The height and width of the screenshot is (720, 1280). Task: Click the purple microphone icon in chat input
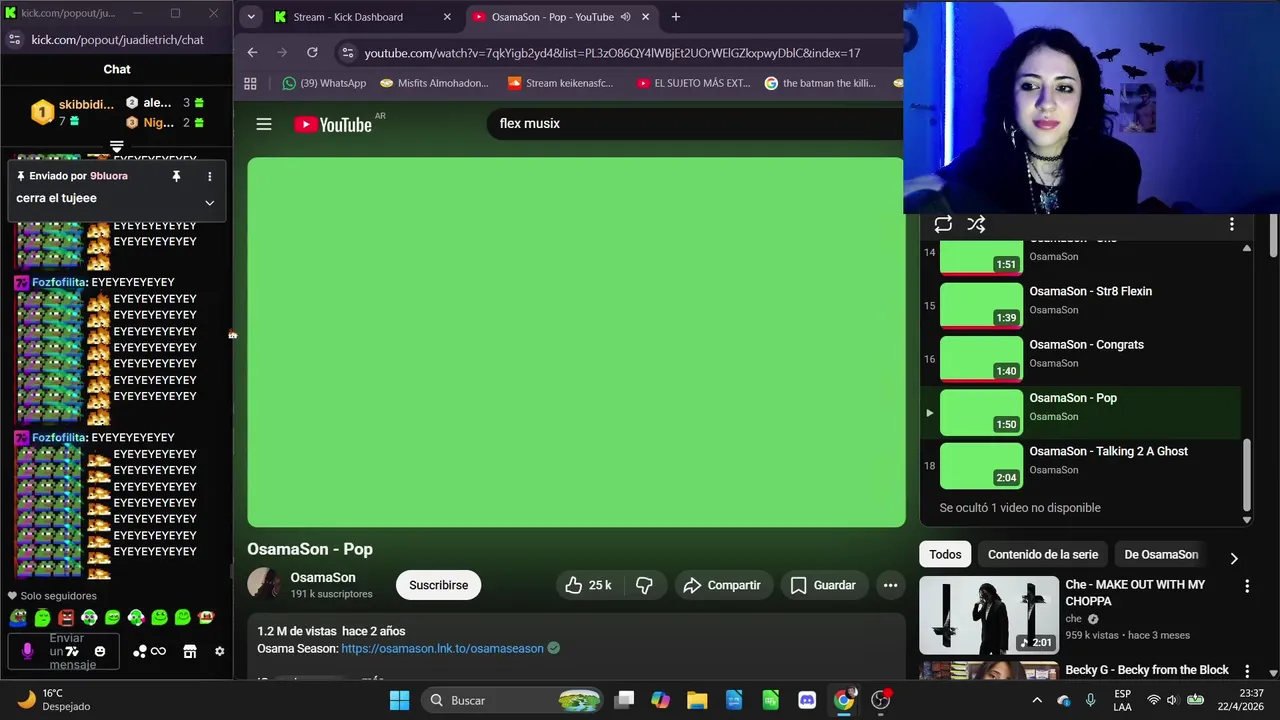click(x=27, y=652)
